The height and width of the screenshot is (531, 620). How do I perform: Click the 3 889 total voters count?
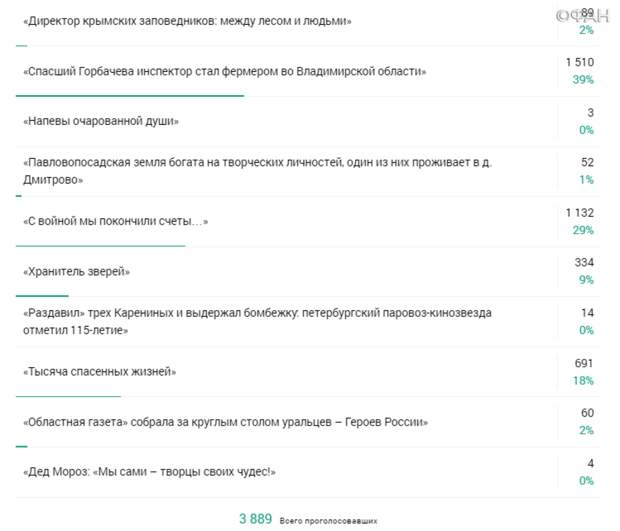click(x=255, y=518)
